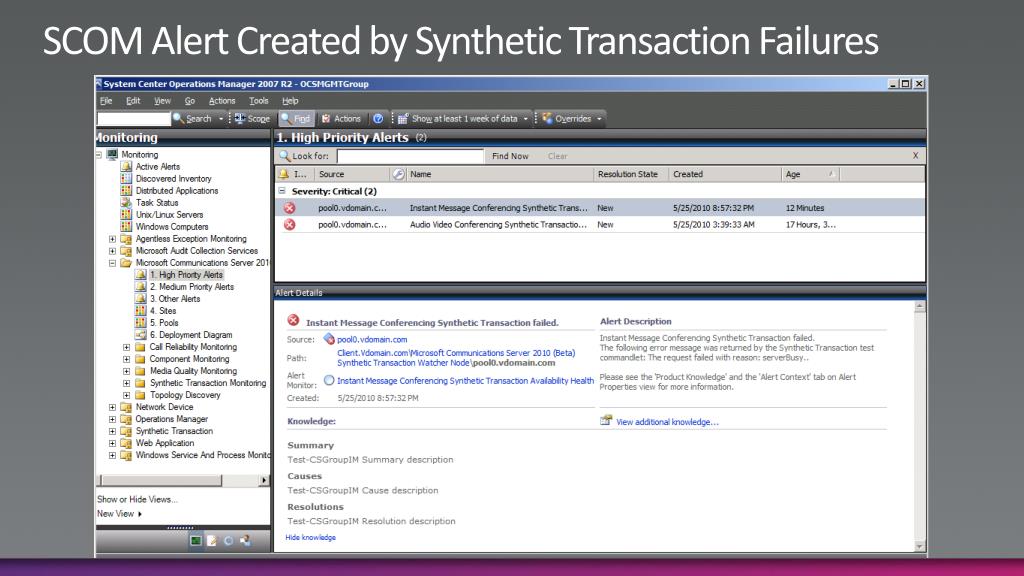Click the navigation tree horizontal scrollbar thumb
This screenshot has width=1024, height=576.
tap(161, 481)
